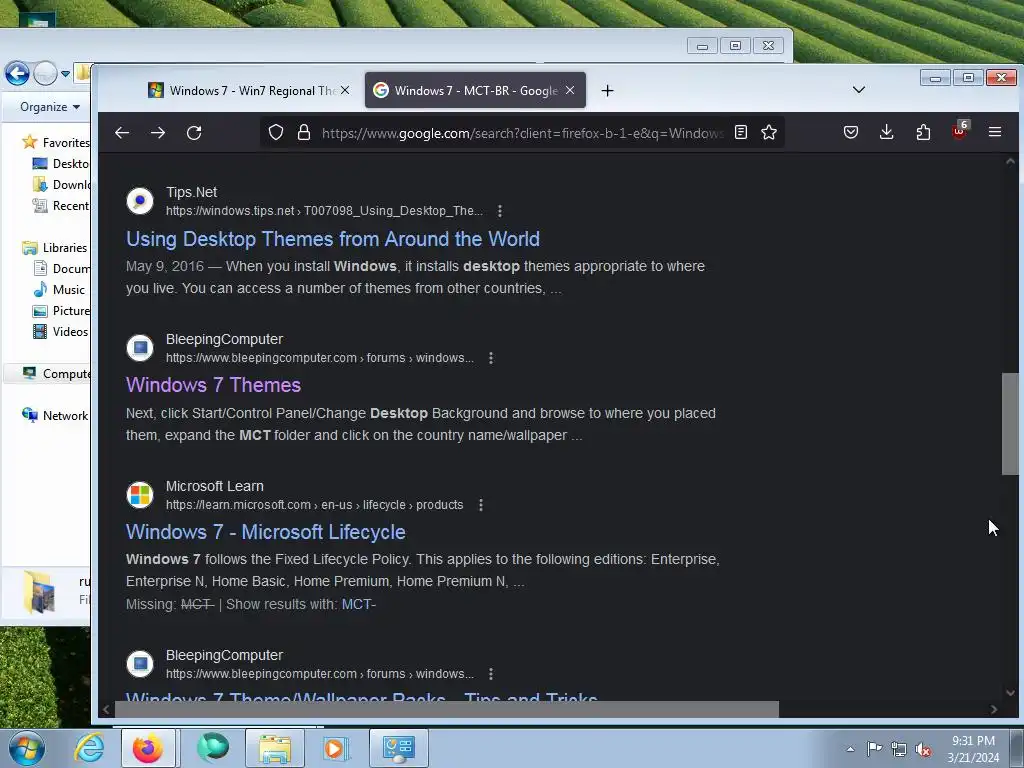Open the Firefox extensions puzzle icon
The width and height of the screenshot is (1024, 768).
[x=923, y=133]
